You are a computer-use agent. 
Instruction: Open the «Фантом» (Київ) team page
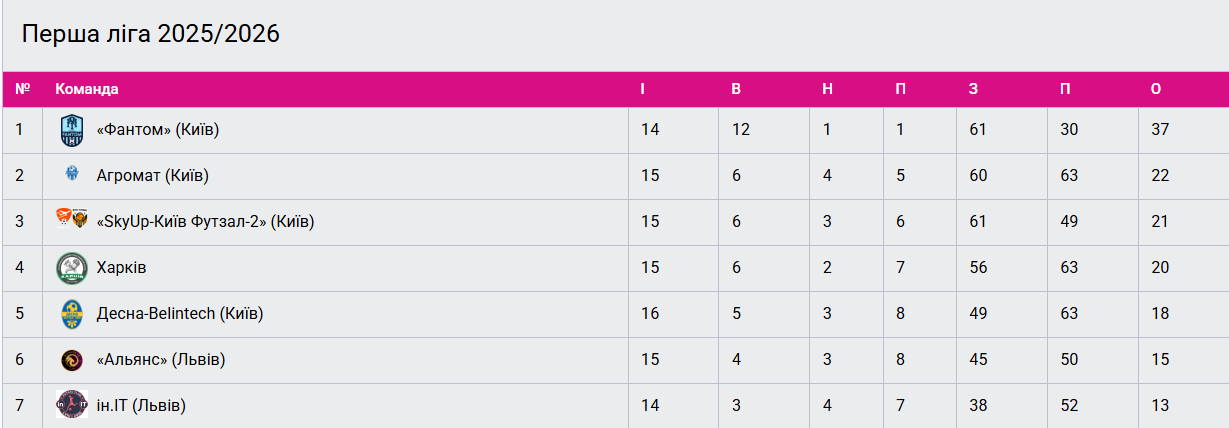(x=157, y=130)
